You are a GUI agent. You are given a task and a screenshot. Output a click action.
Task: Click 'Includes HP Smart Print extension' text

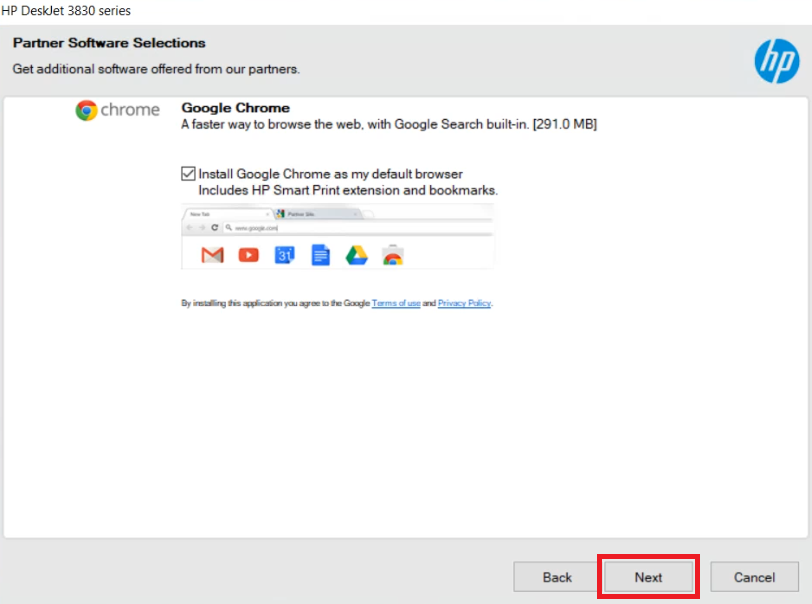point(348,190)
